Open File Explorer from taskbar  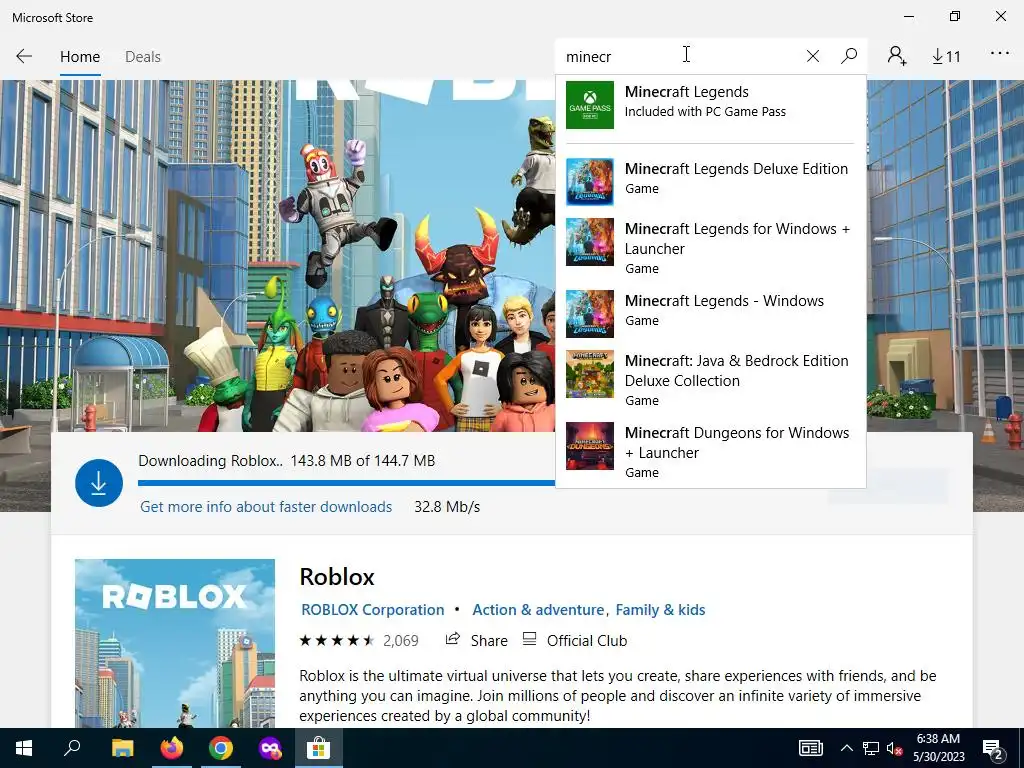point(122,748)
